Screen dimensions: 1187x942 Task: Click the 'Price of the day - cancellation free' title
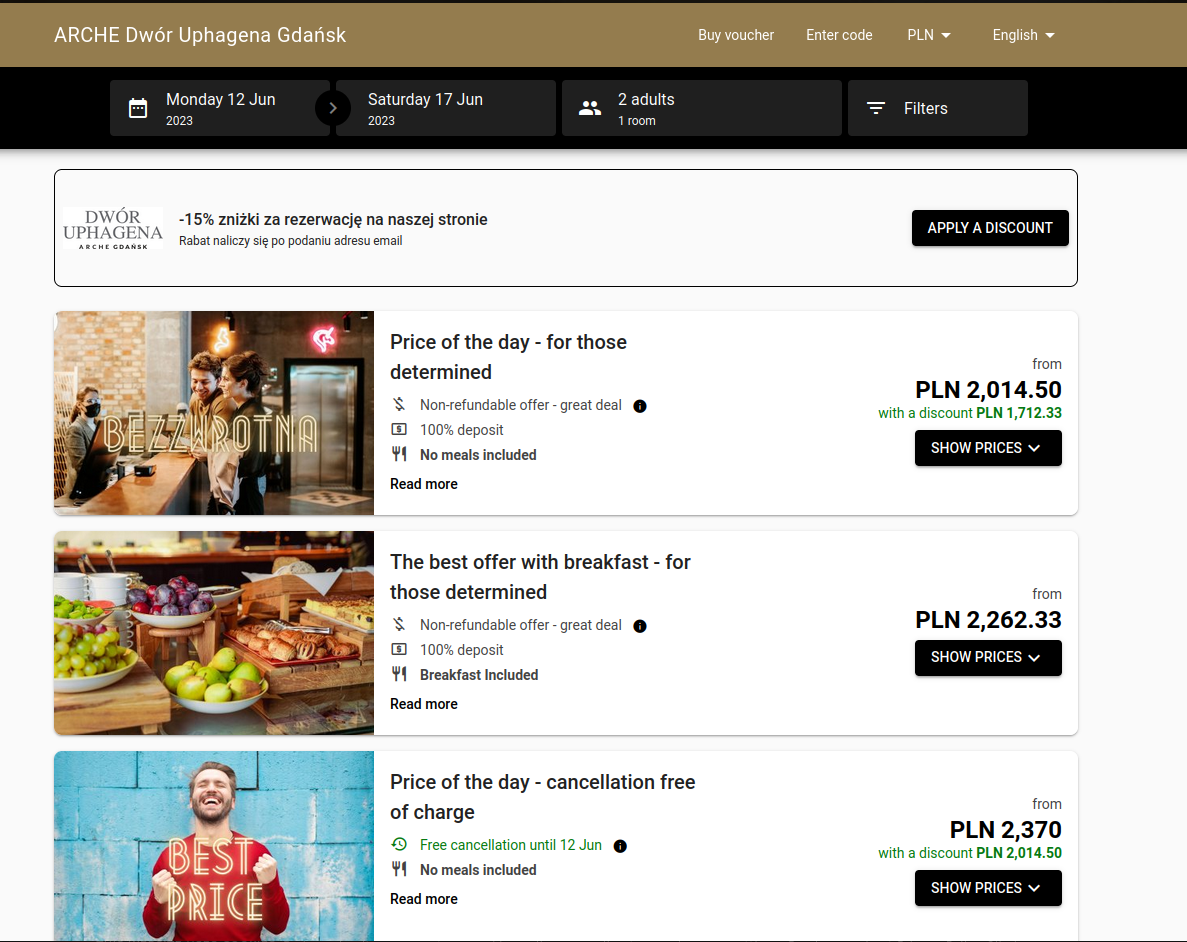point(543,797)
